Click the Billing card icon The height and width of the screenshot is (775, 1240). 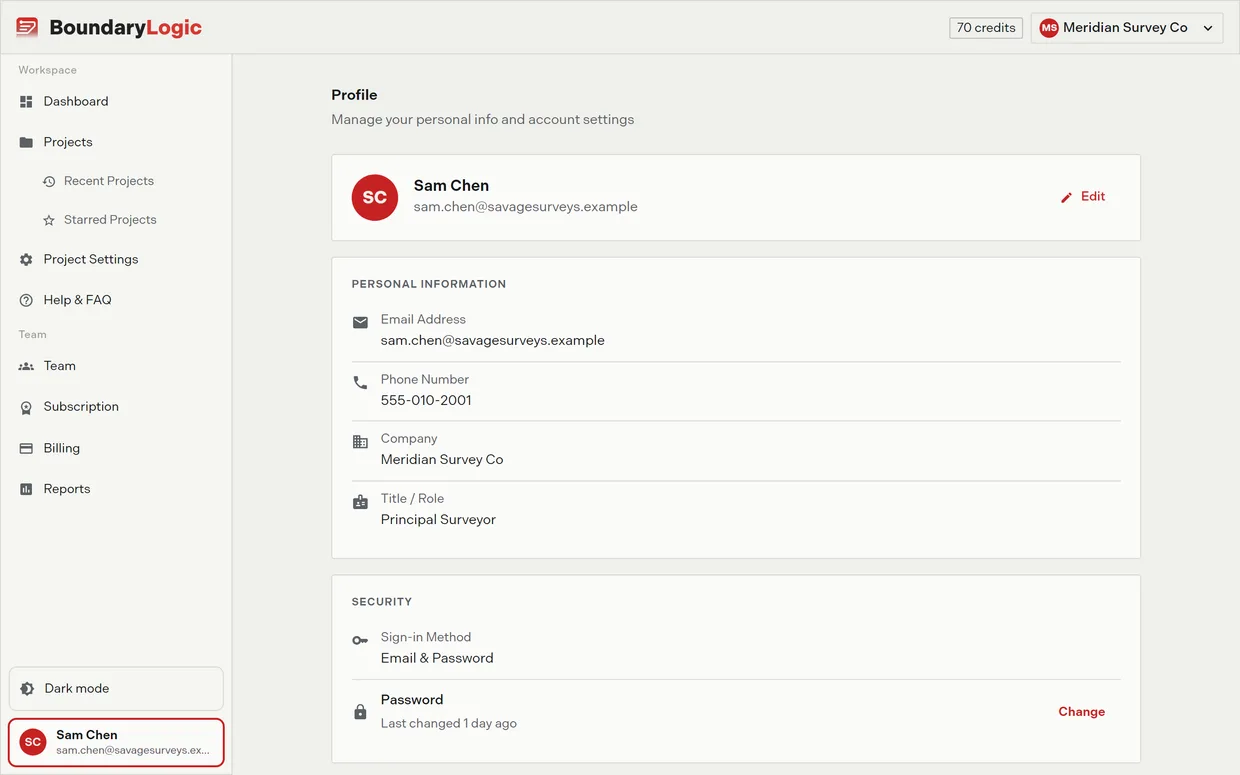click(x=26, y=449)
